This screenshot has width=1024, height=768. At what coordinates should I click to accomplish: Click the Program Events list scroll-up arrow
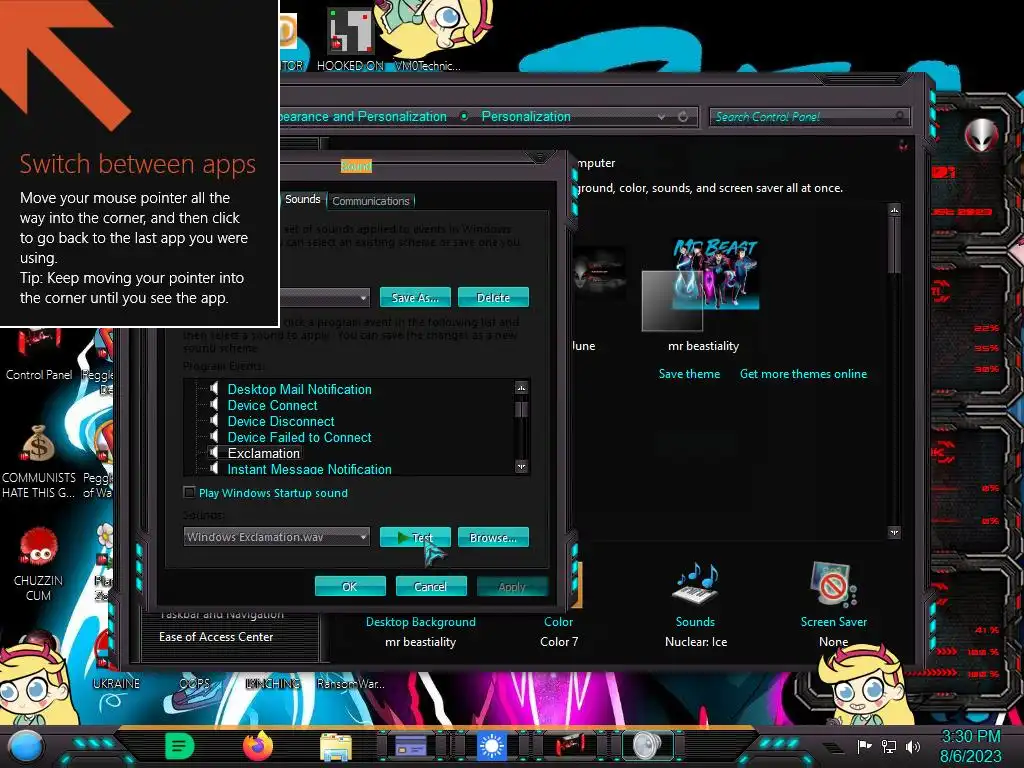(x=521, y=388)
